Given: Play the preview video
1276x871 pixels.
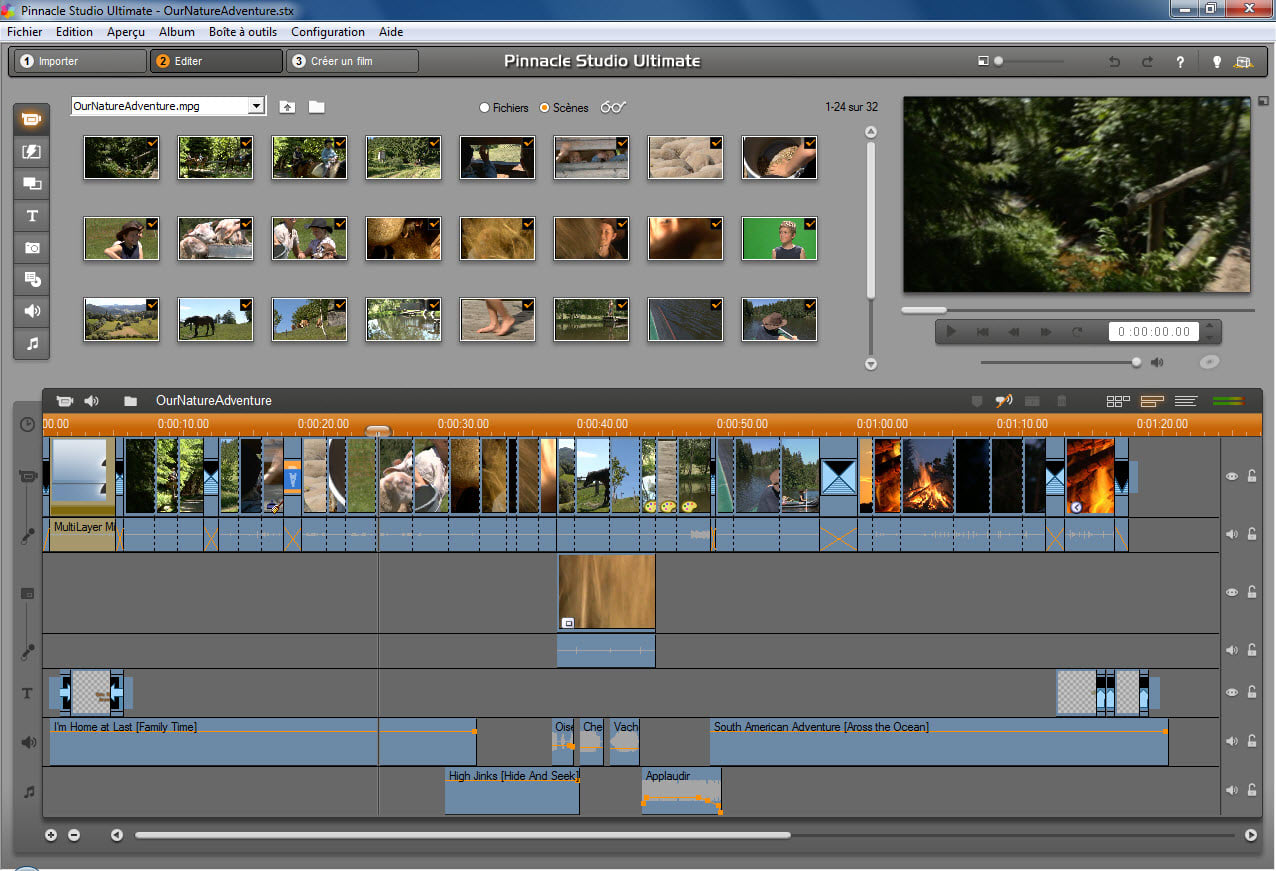Looking at the screenshot, I should tap(951, 332).
